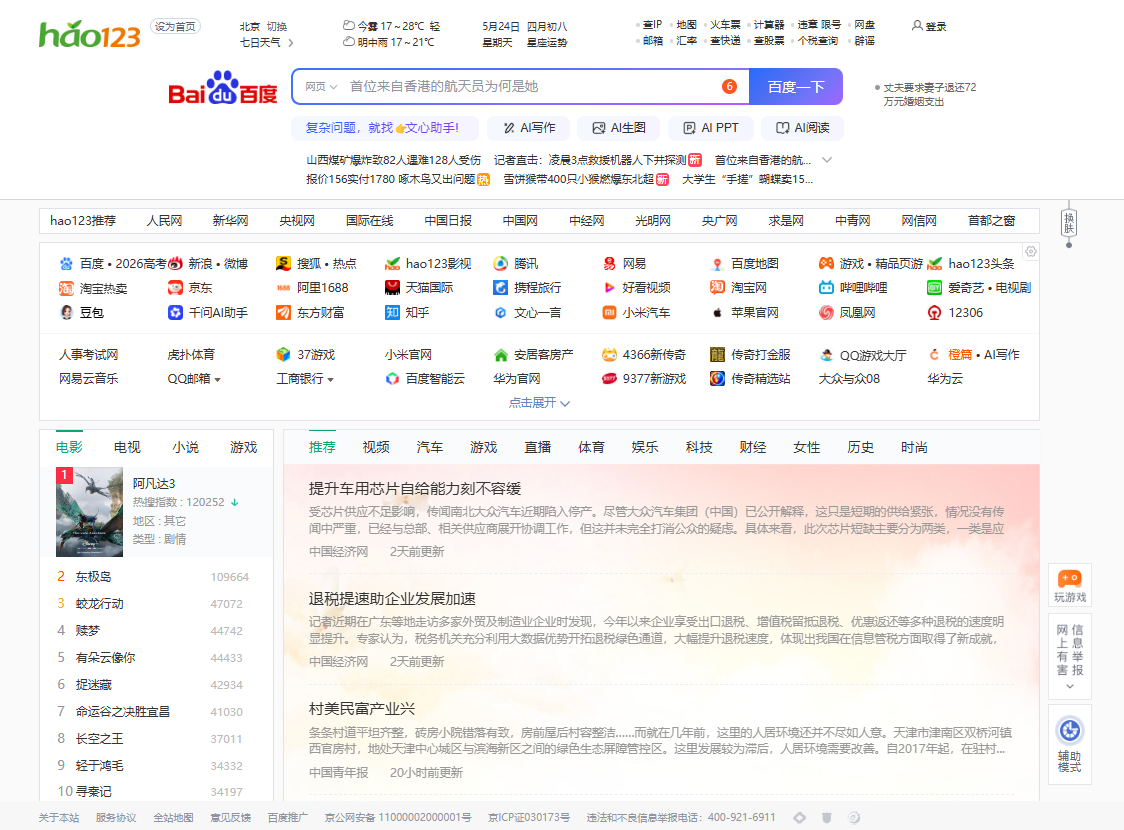Open the 哔哩哔哩 icon link

826,288
